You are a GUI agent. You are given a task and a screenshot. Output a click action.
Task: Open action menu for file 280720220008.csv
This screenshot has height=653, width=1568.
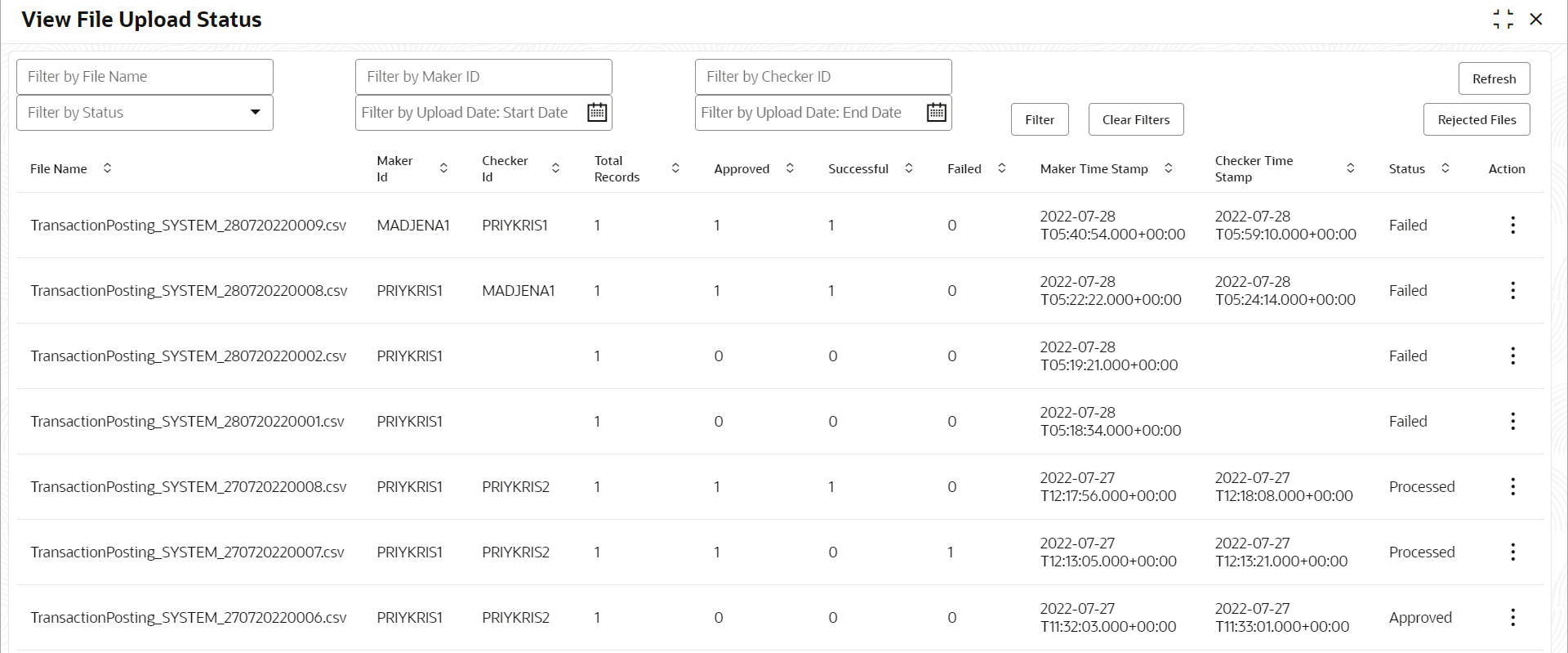pos(1512,290)
